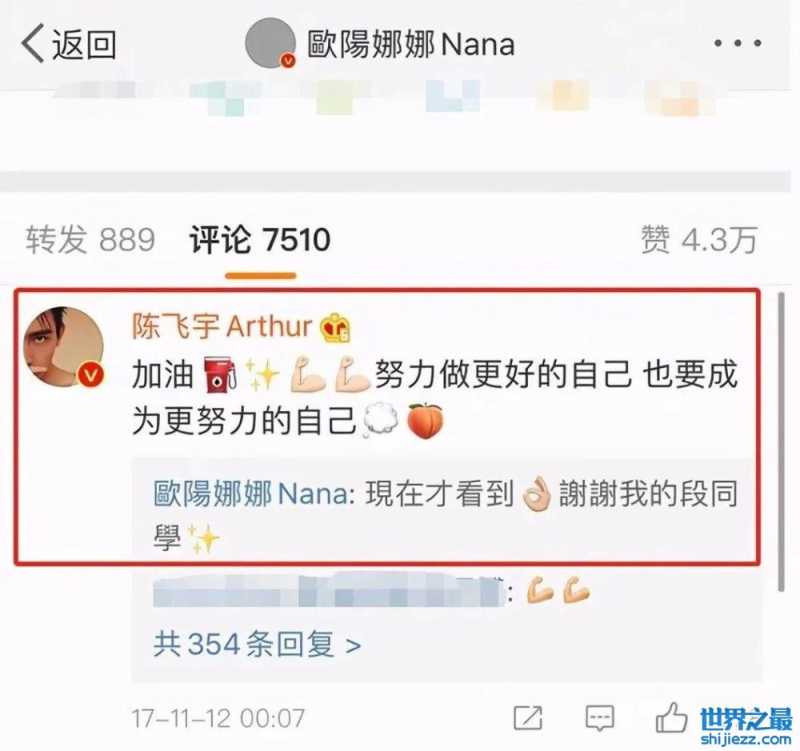Tap the verified badge on header avatar

[288, 61]
